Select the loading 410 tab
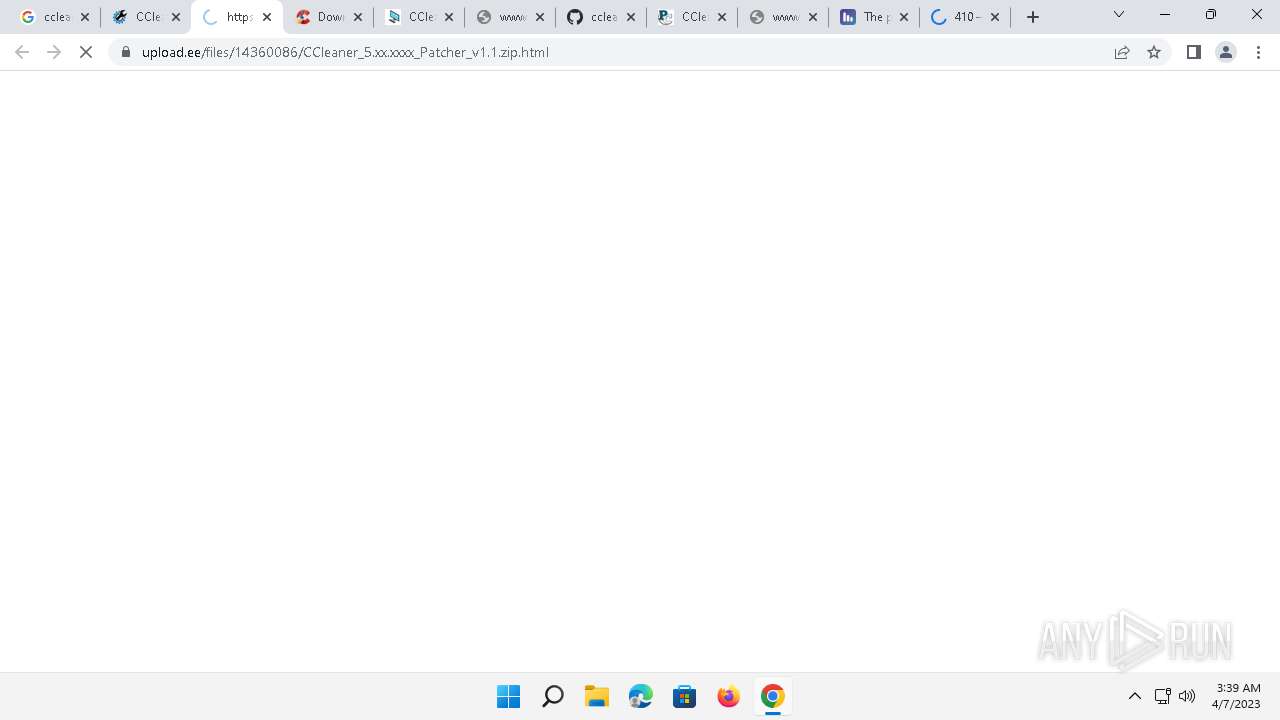Viewport: 1280px width, 720px height. click(x=965, y=17)
